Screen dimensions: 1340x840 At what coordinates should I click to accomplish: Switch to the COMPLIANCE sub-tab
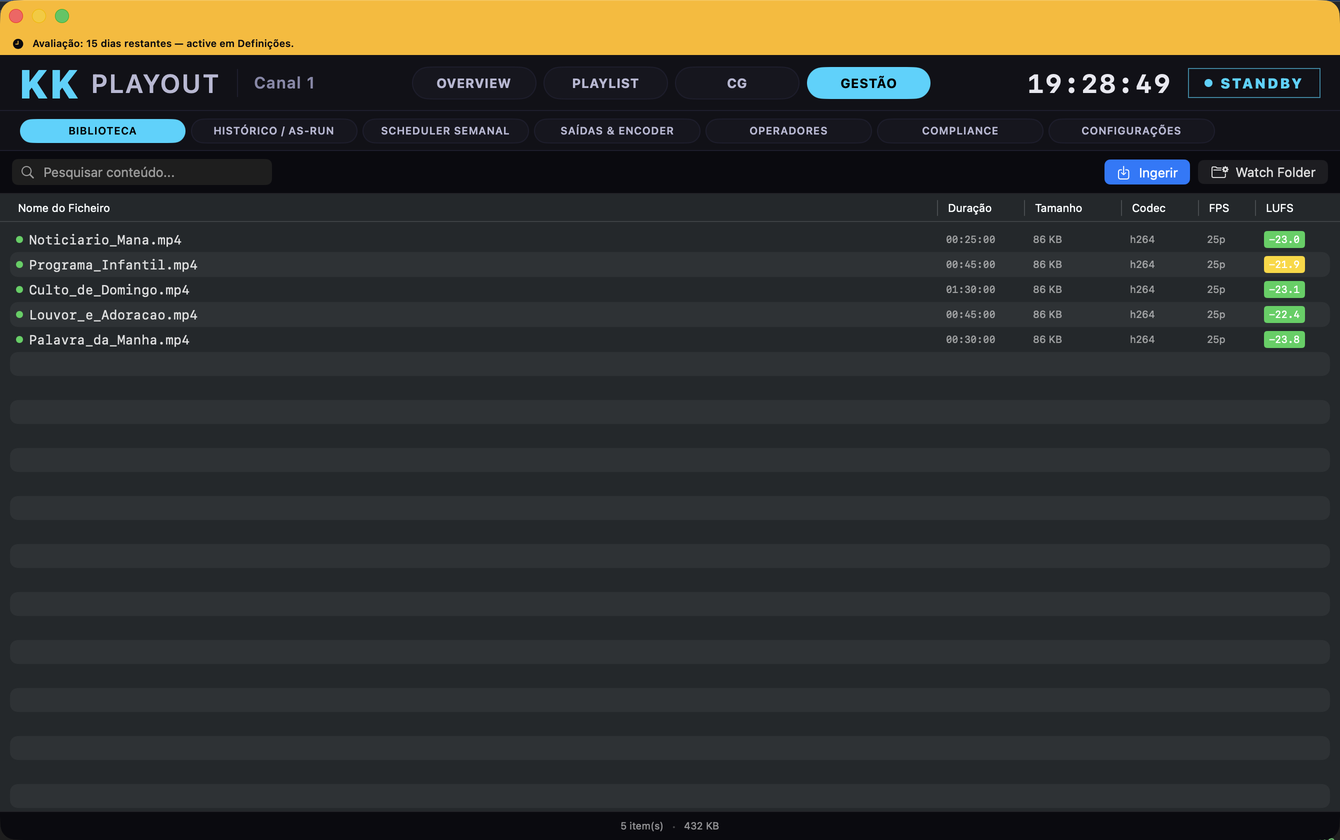(960, 131)
